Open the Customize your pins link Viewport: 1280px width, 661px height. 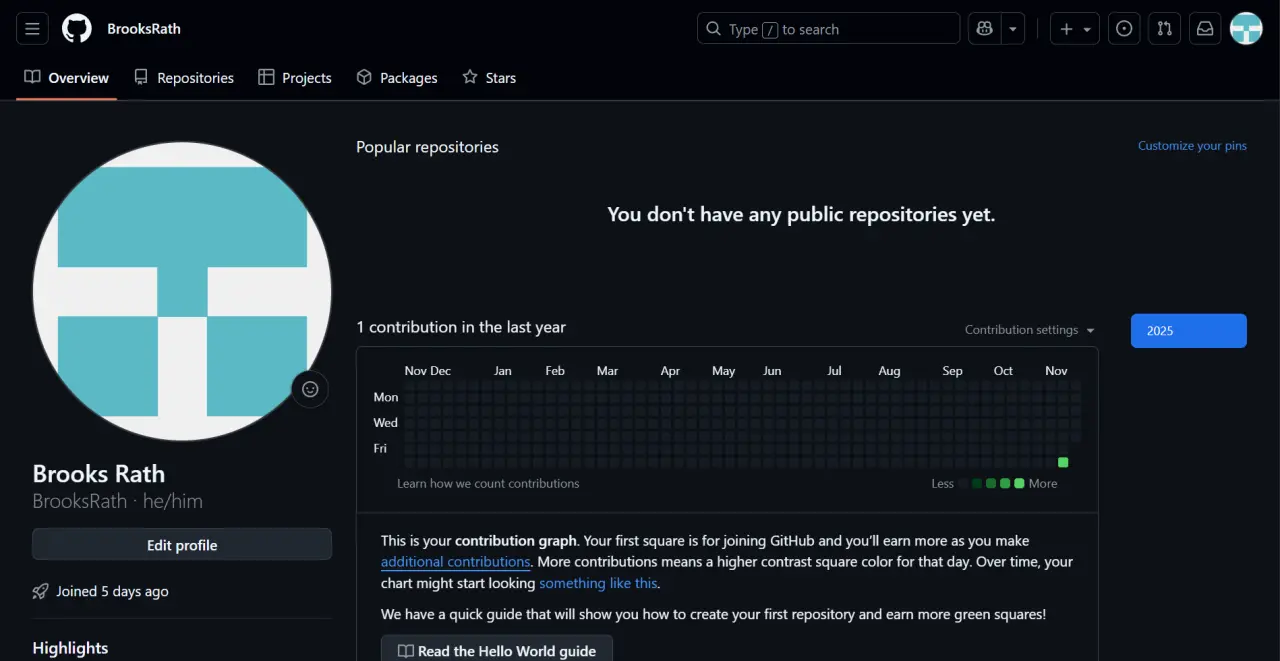pos(1192,146)
